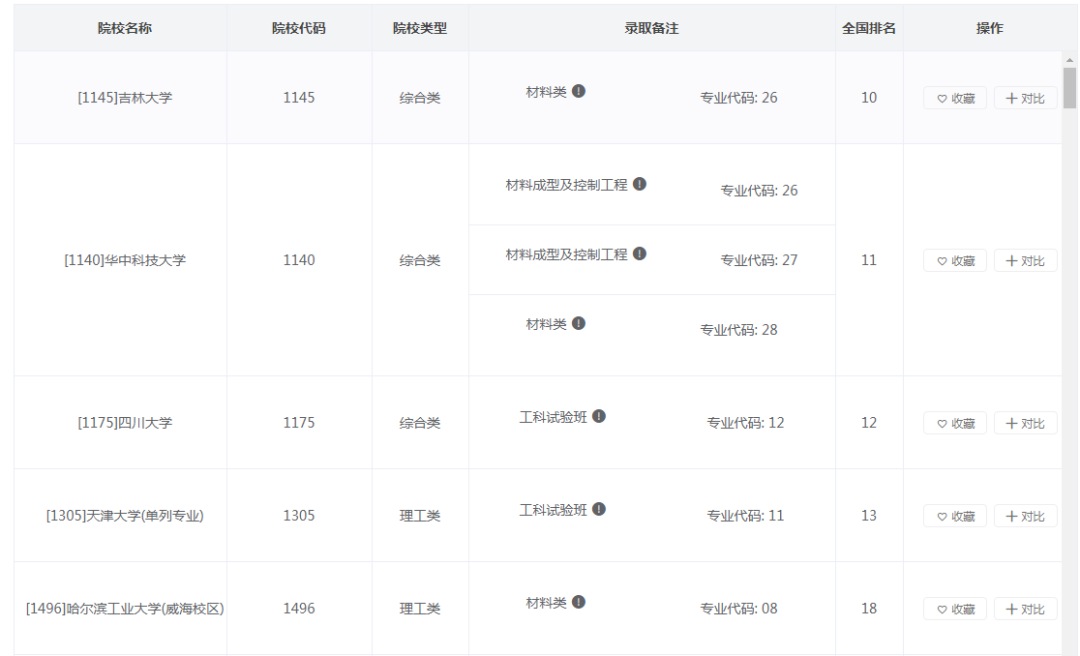Click info icon for 专业代码 27 材料成型及控制工程

click(640, 254)
